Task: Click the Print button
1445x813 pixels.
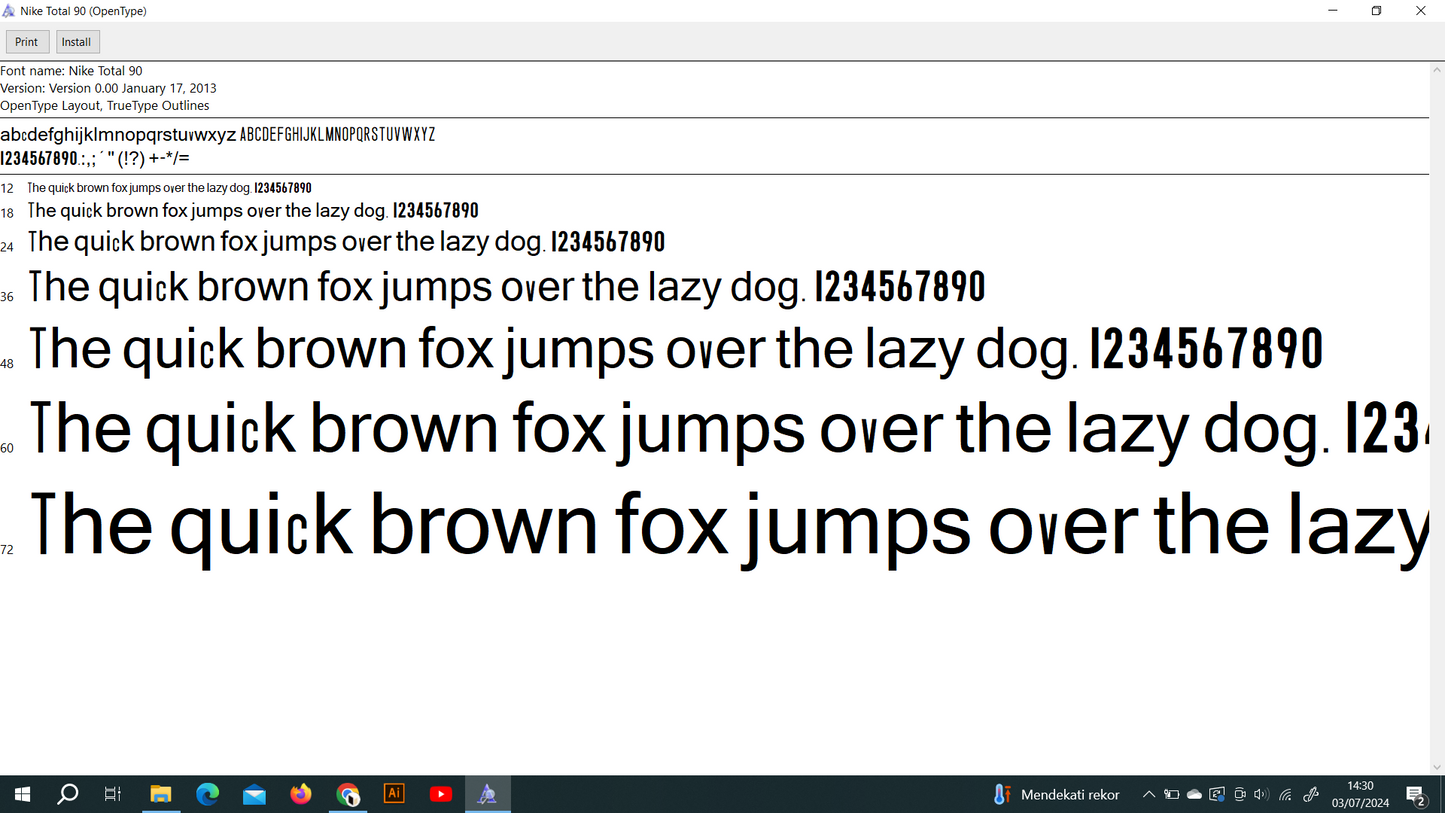Action: click(x=27, y=42)
